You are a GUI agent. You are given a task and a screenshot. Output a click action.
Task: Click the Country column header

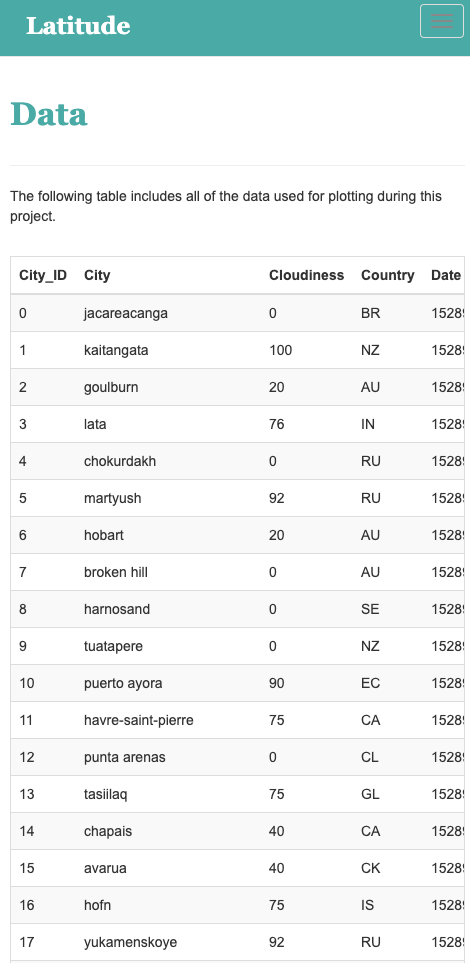tap(388, 275)
